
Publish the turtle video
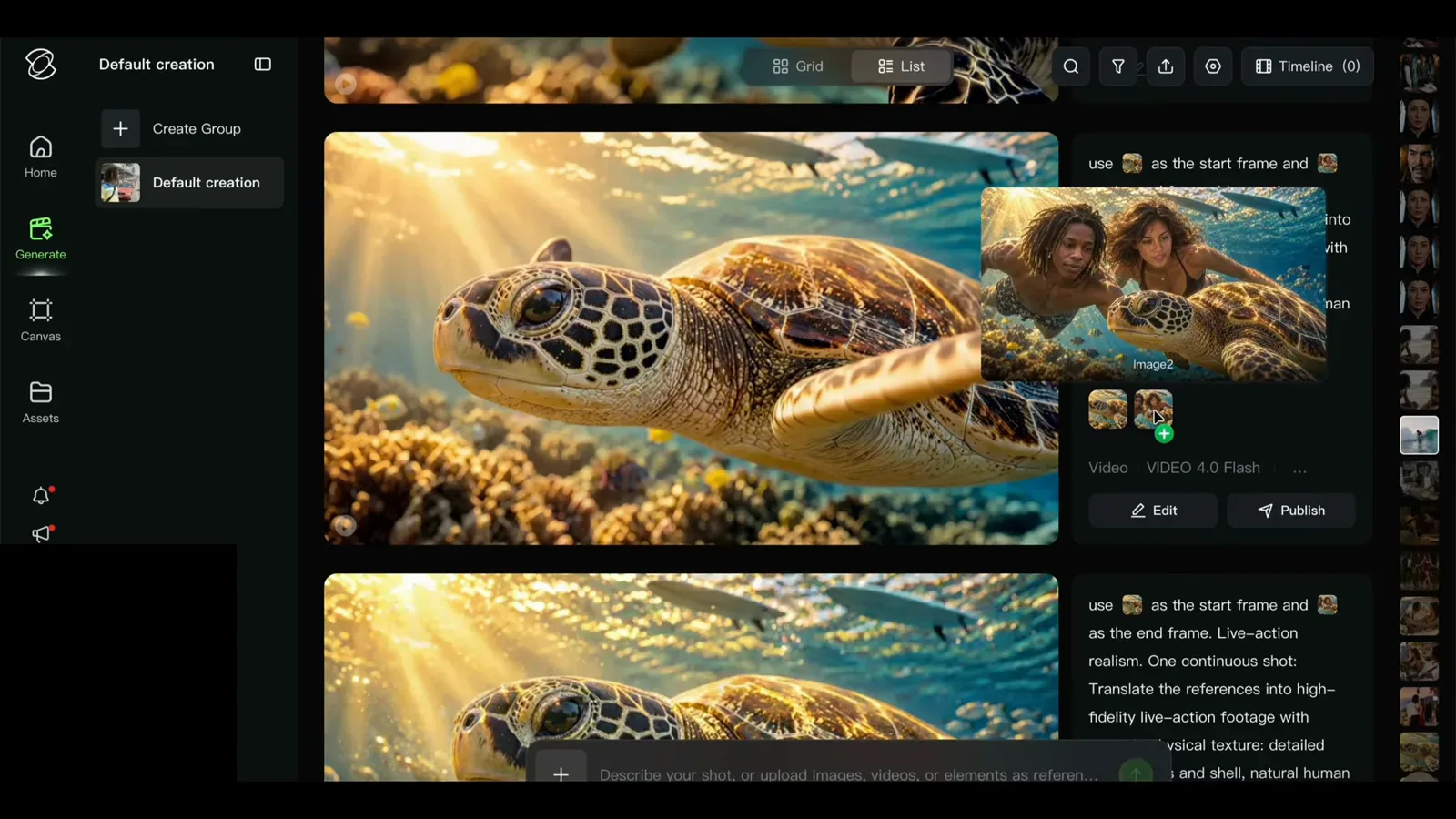click(x=1291, y=511)
